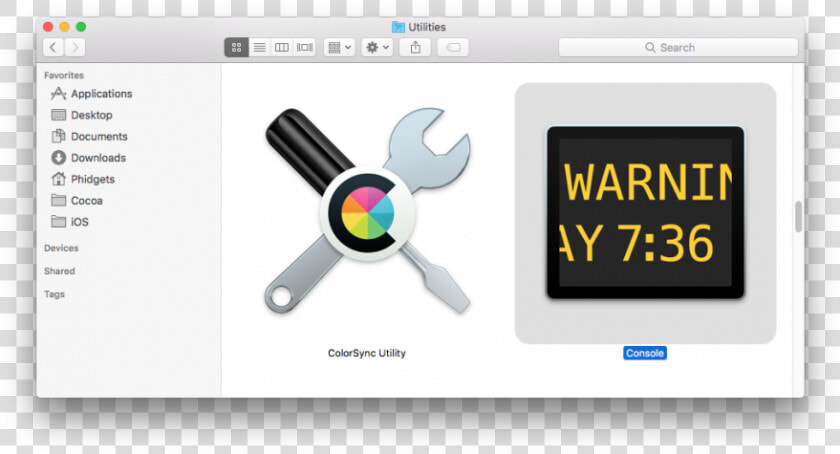Click into the Search field
Image resolution: width=840 pixels, height=454 pixels.
coord(678,47)
